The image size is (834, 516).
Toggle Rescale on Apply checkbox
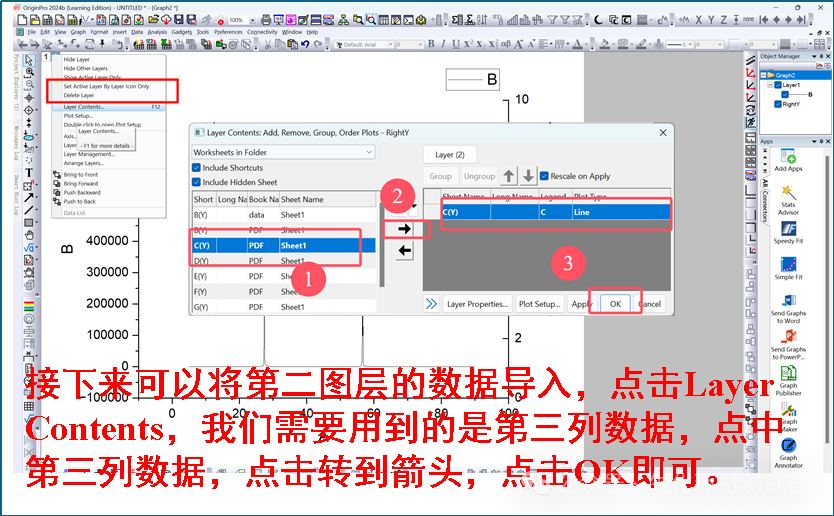[x=544, y=176]
